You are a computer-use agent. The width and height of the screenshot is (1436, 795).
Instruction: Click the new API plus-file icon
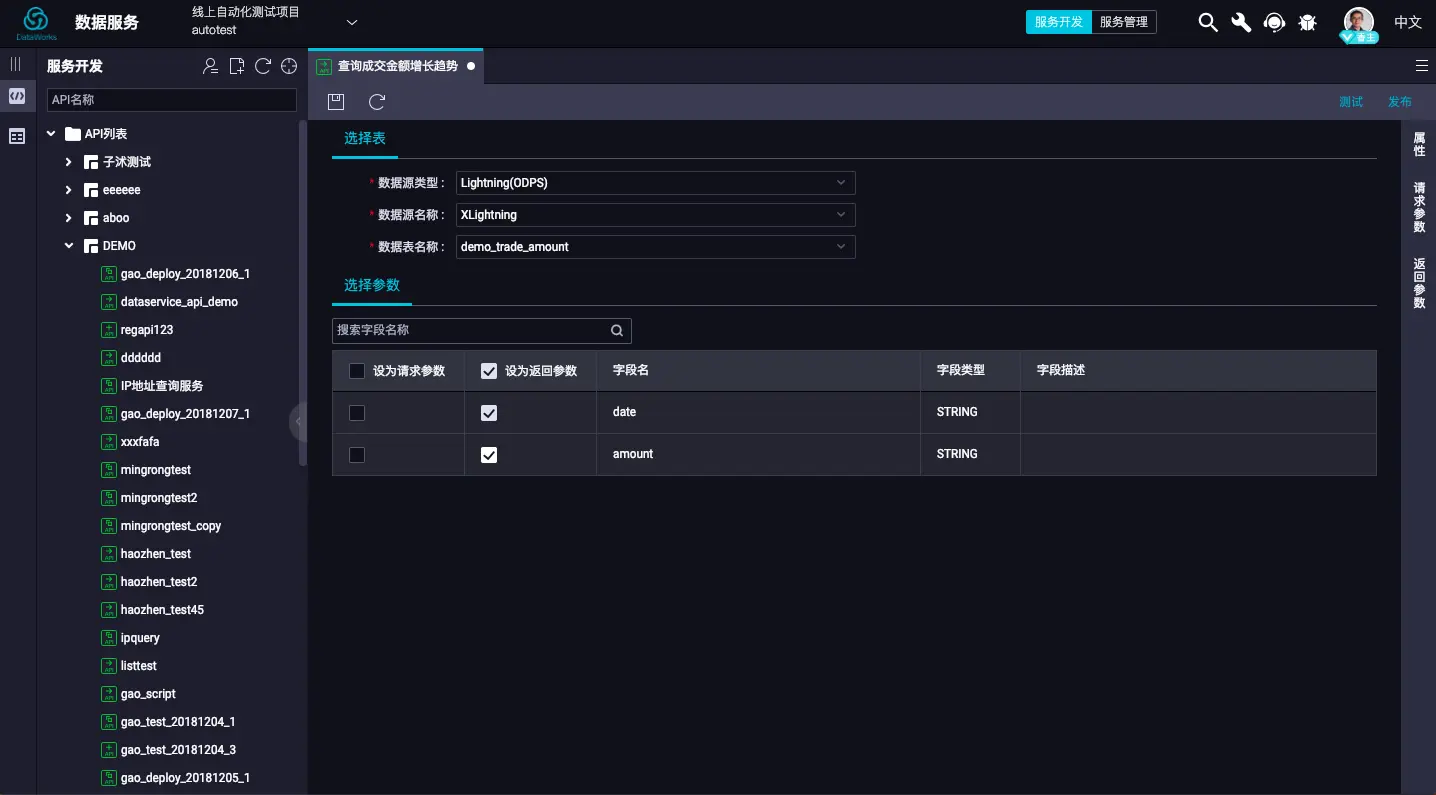click(x=237, y=66)
